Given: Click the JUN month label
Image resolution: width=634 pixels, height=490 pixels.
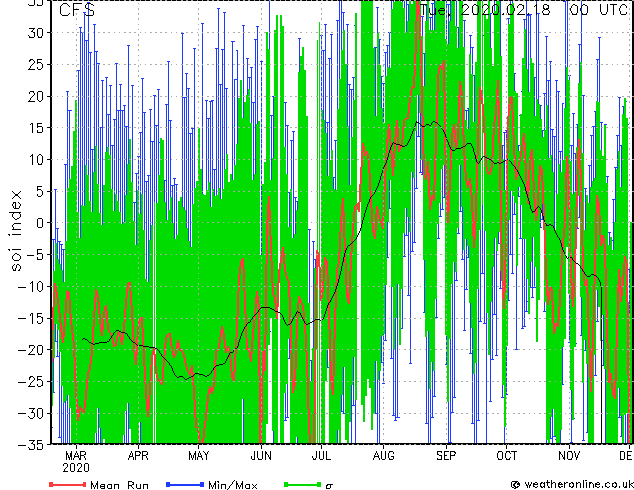Looking at the screenshot, I should [x=261, y=456].
